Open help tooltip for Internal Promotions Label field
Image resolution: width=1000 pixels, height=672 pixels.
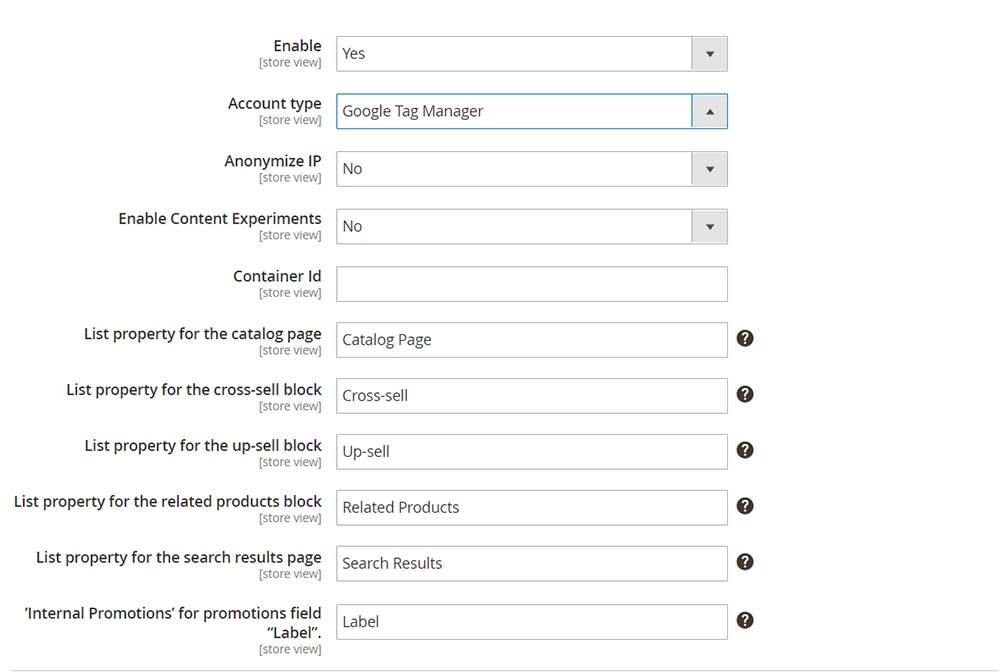pyautogui.click(x=745, y=621)
